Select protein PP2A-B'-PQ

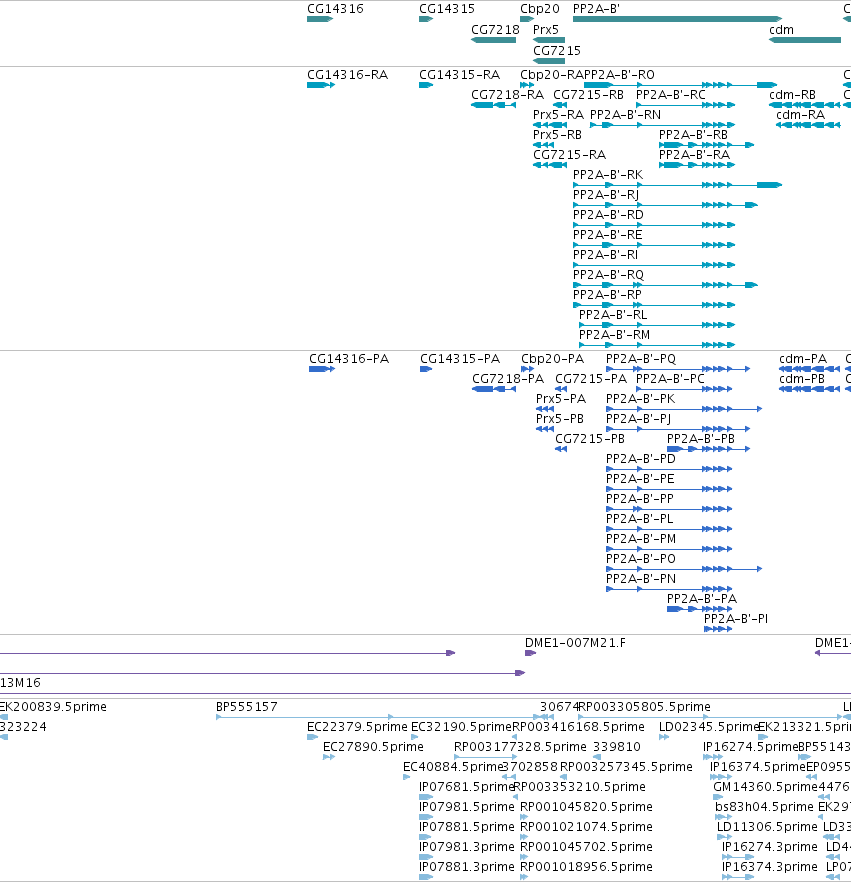(678, 369)
